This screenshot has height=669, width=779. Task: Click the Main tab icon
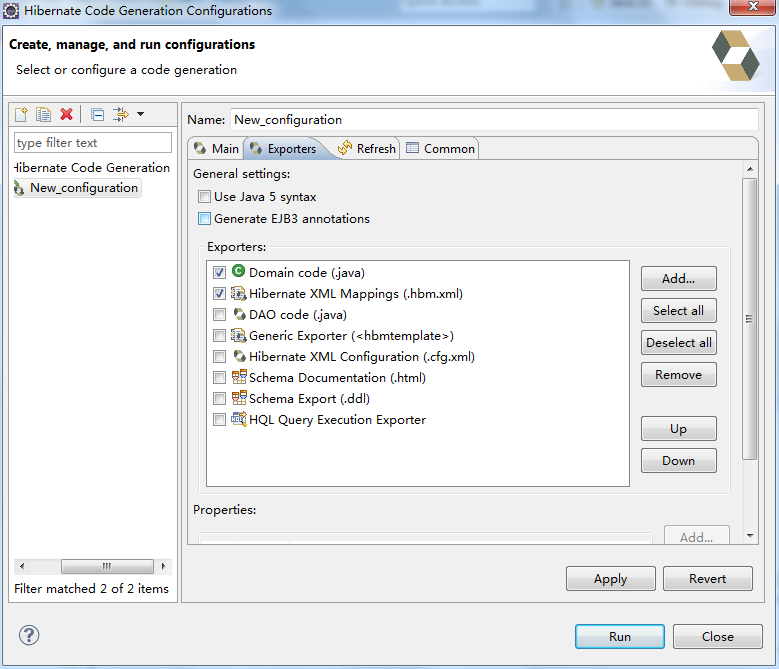click(200, 148)
